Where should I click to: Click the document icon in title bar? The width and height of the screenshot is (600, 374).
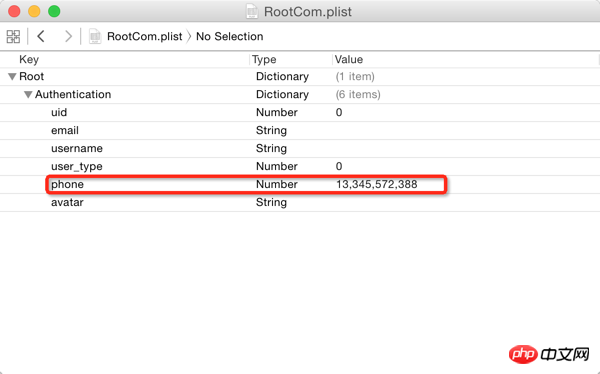[252, 11]
